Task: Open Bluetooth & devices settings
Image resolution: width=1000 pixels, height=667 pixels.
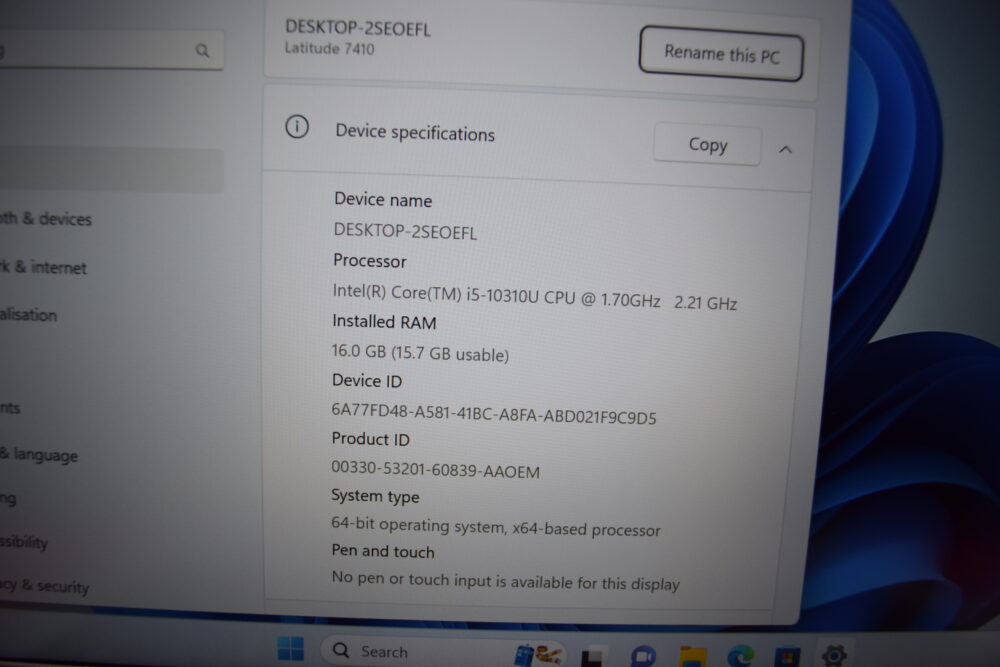Action: (x=46, y=219)
